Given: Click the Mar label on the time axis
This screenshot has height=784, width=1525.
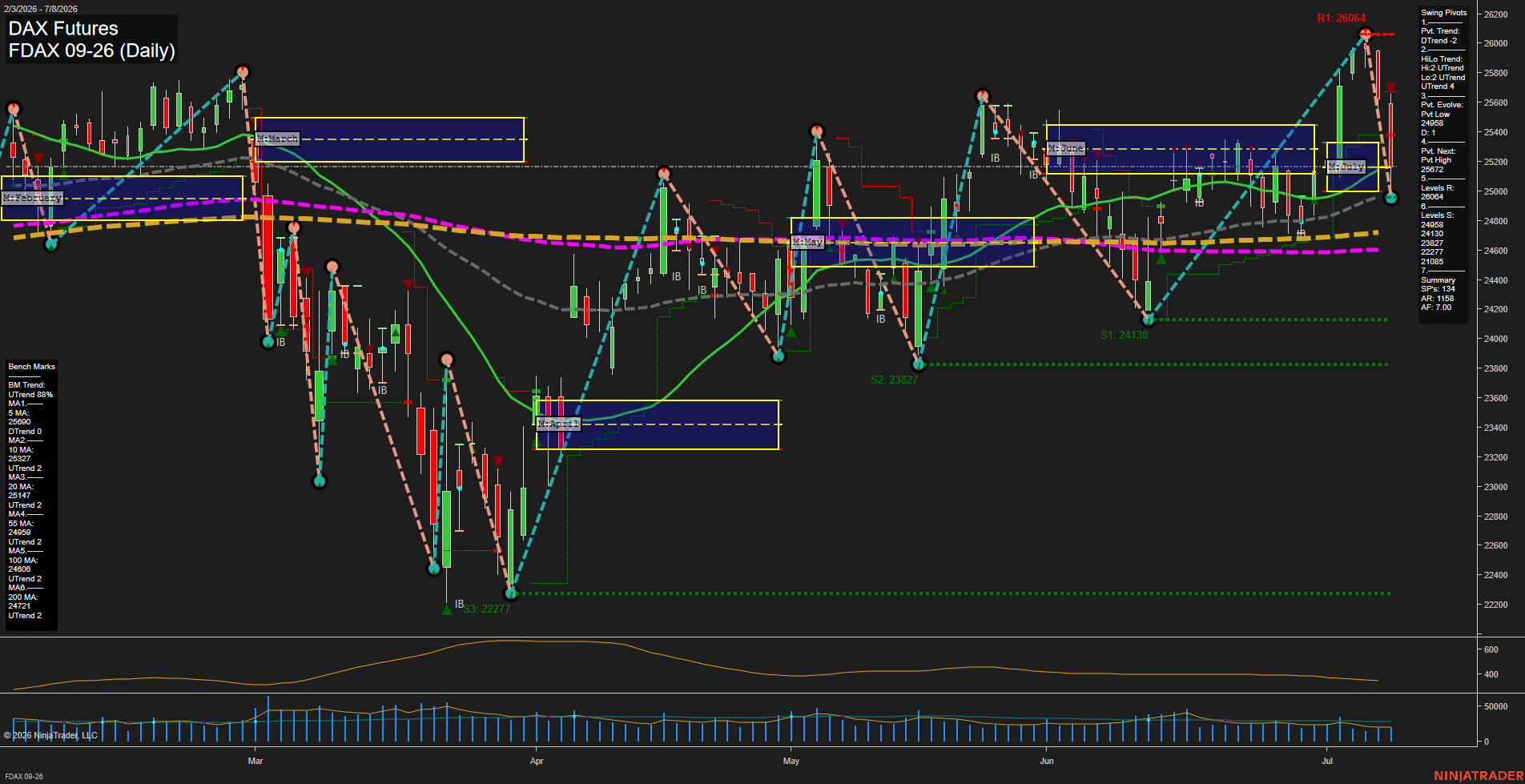Looking at the screenshot, I should click(256, 761).
